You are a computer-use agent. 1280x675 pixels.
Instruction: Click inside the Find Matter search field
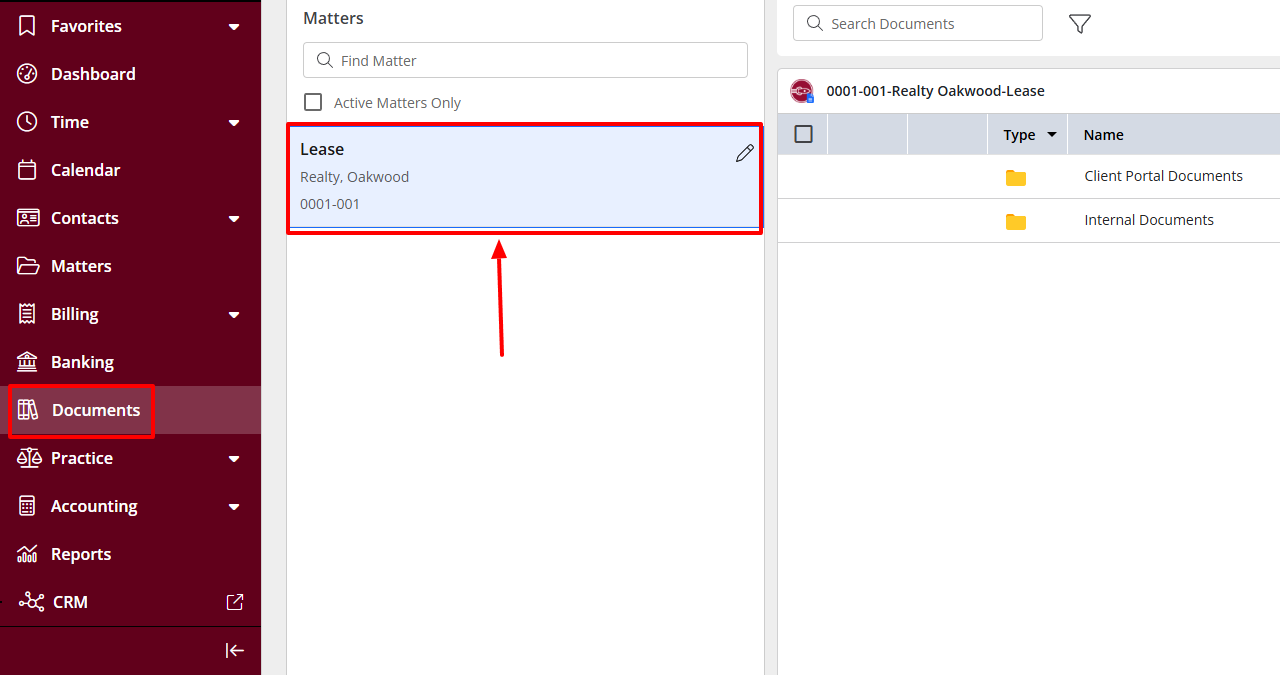click(525, 60)
